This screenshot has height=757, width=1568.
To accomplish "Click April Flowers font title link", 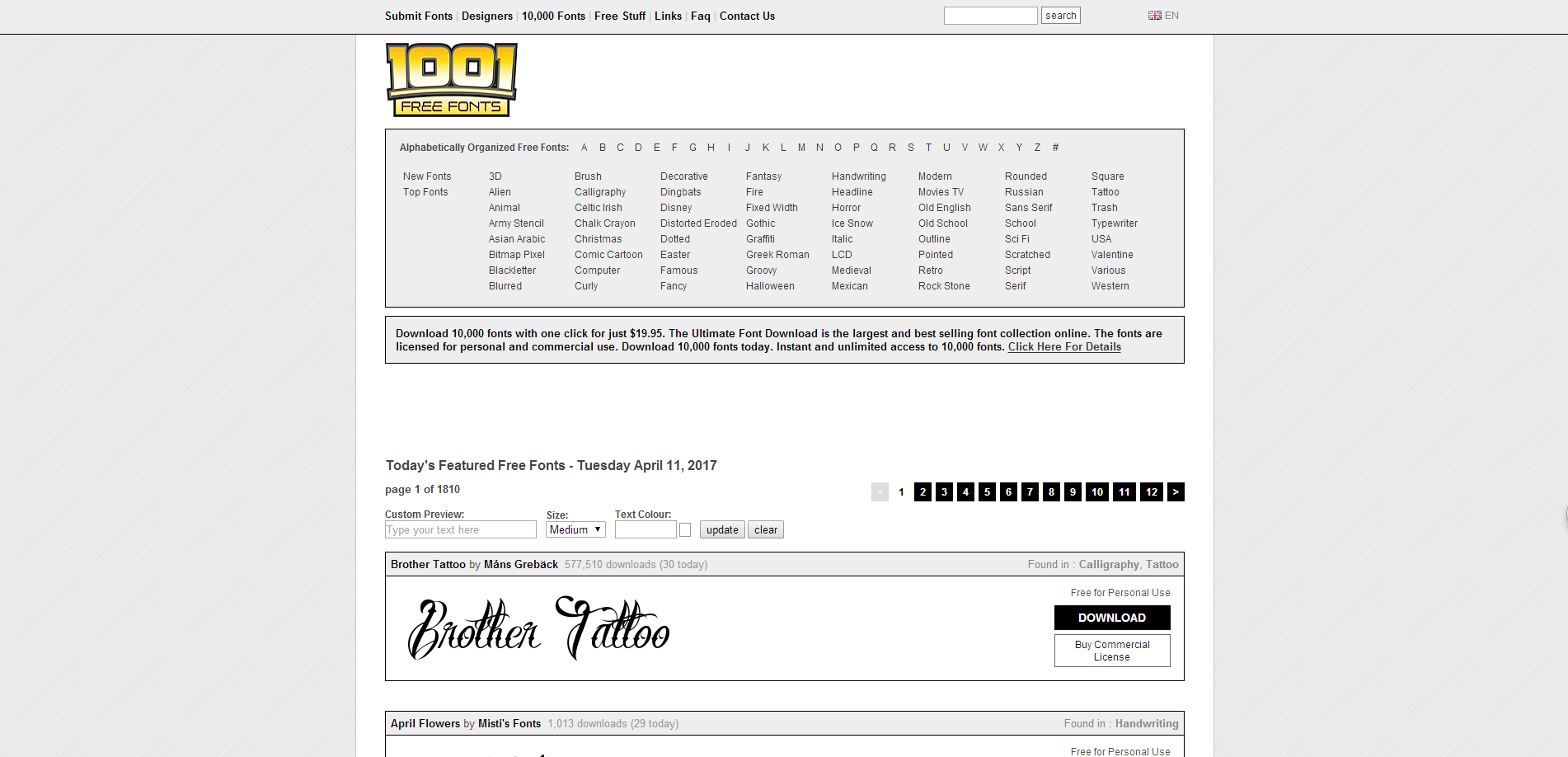I will click(425, 724).
